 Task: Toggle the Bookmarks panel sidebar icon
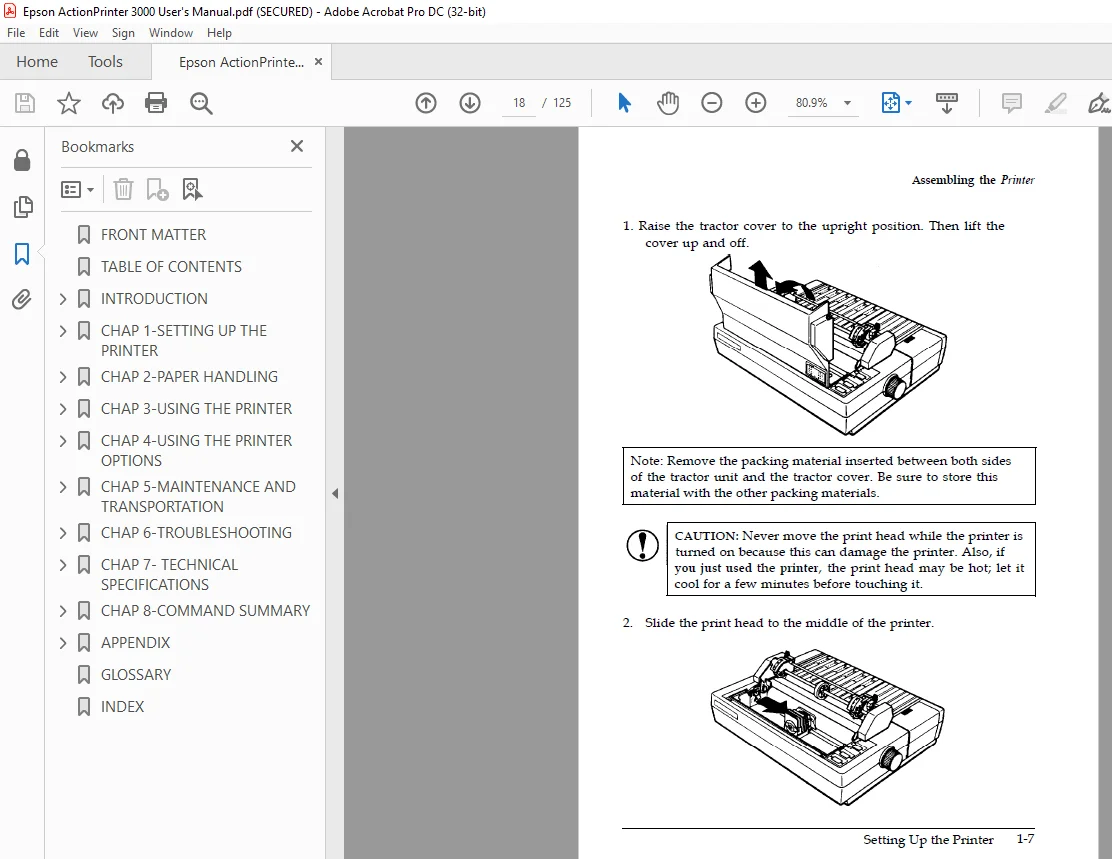tap(22, 253)
